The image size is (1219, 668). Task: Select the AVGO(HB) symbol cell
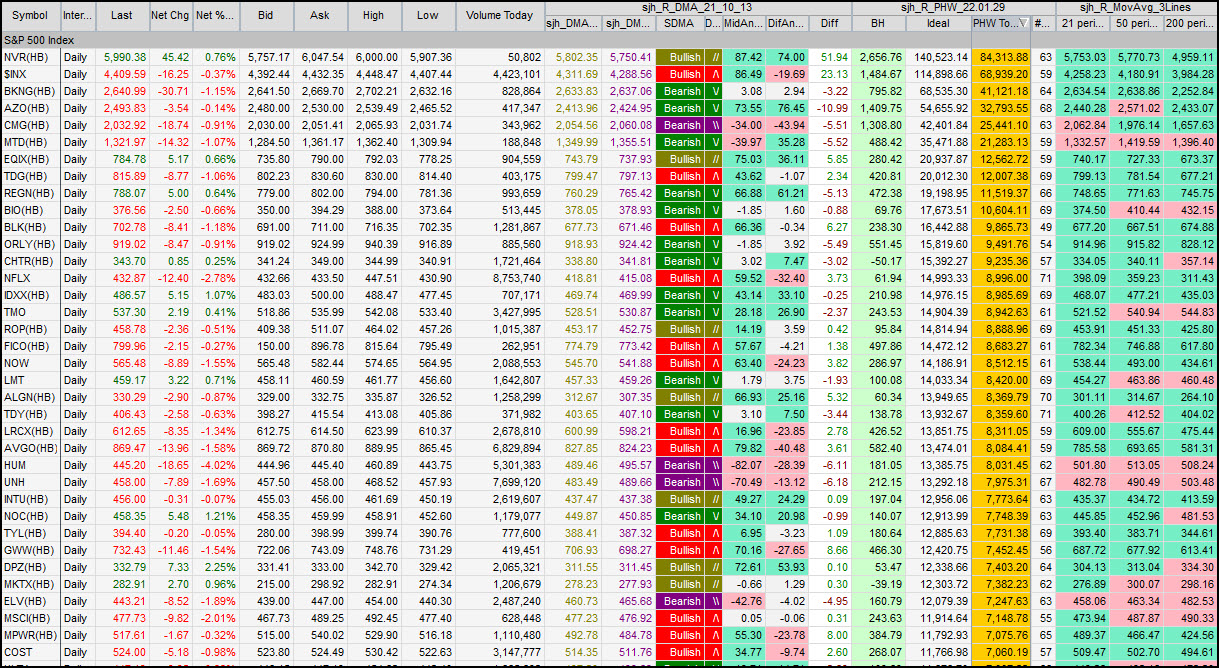(30, 448)
